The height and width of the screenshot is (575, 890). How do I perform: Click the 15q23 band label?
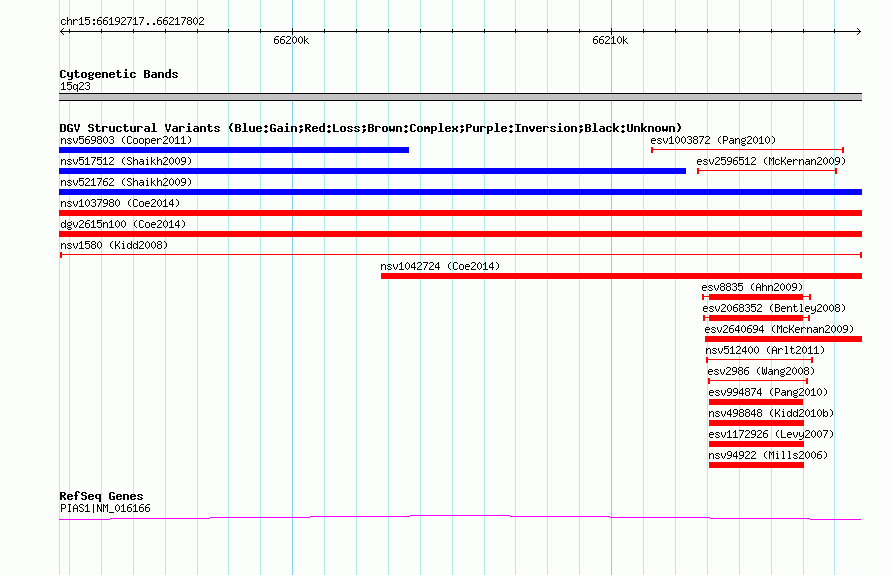(75, 86)
